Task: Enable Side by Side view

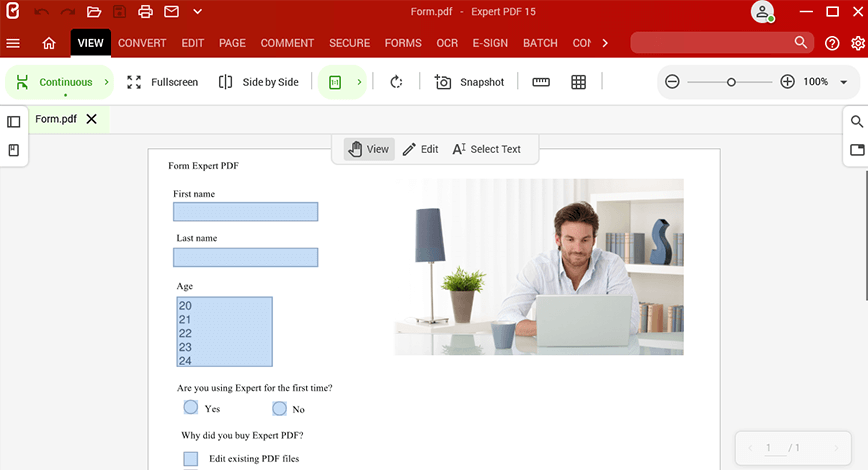Action: pos(259,82)
